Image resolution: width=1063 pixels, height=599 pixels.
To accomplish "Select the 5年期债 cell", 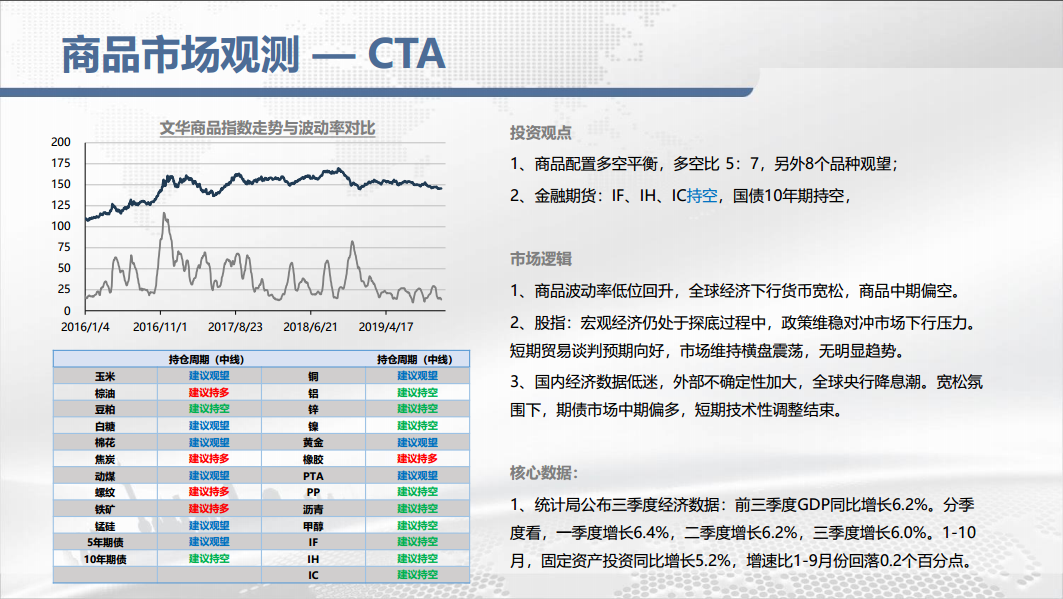I will click(105, 542).
